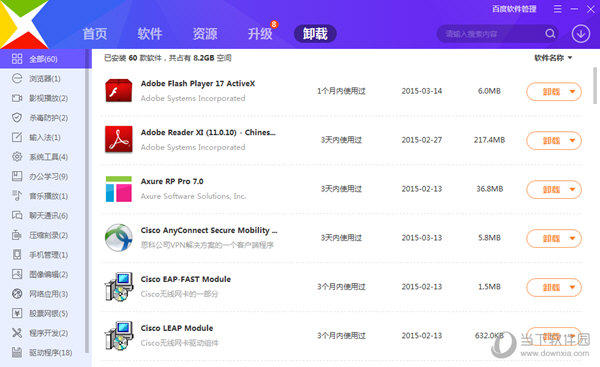Select the 系统工具(4) gear icon

(17, 157)
